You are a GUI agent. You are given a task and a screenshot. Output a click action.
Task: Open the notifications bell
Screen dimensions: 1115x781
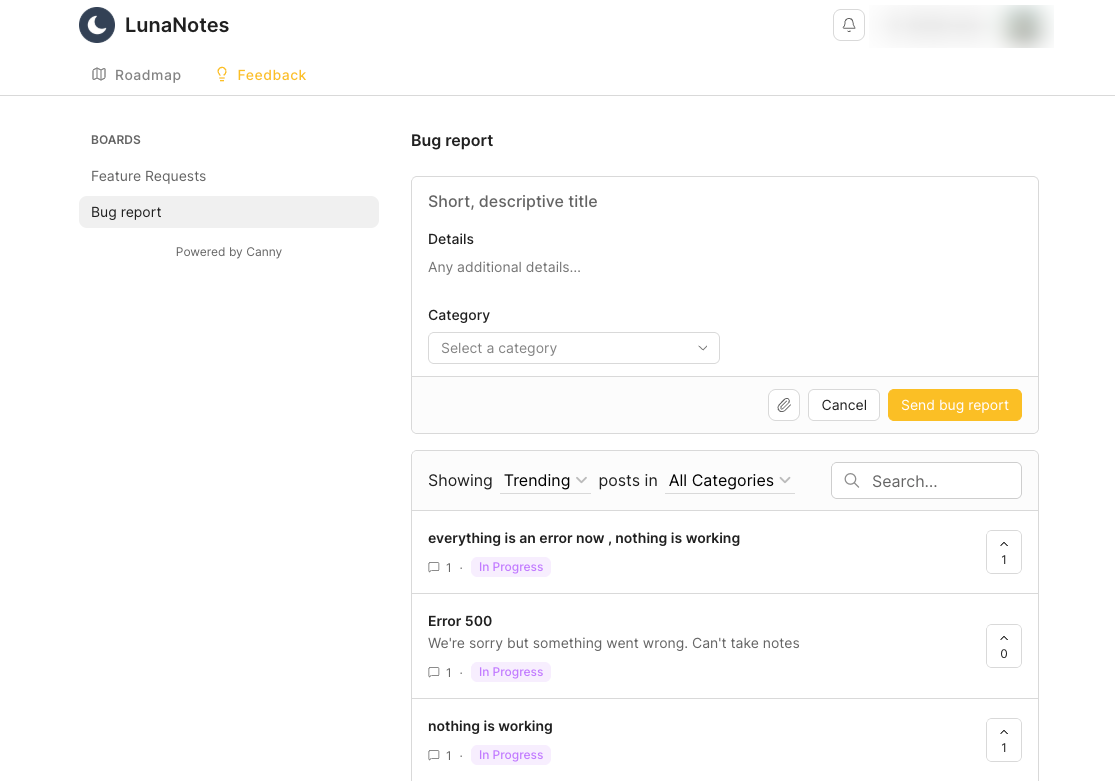tap(849, 25)
